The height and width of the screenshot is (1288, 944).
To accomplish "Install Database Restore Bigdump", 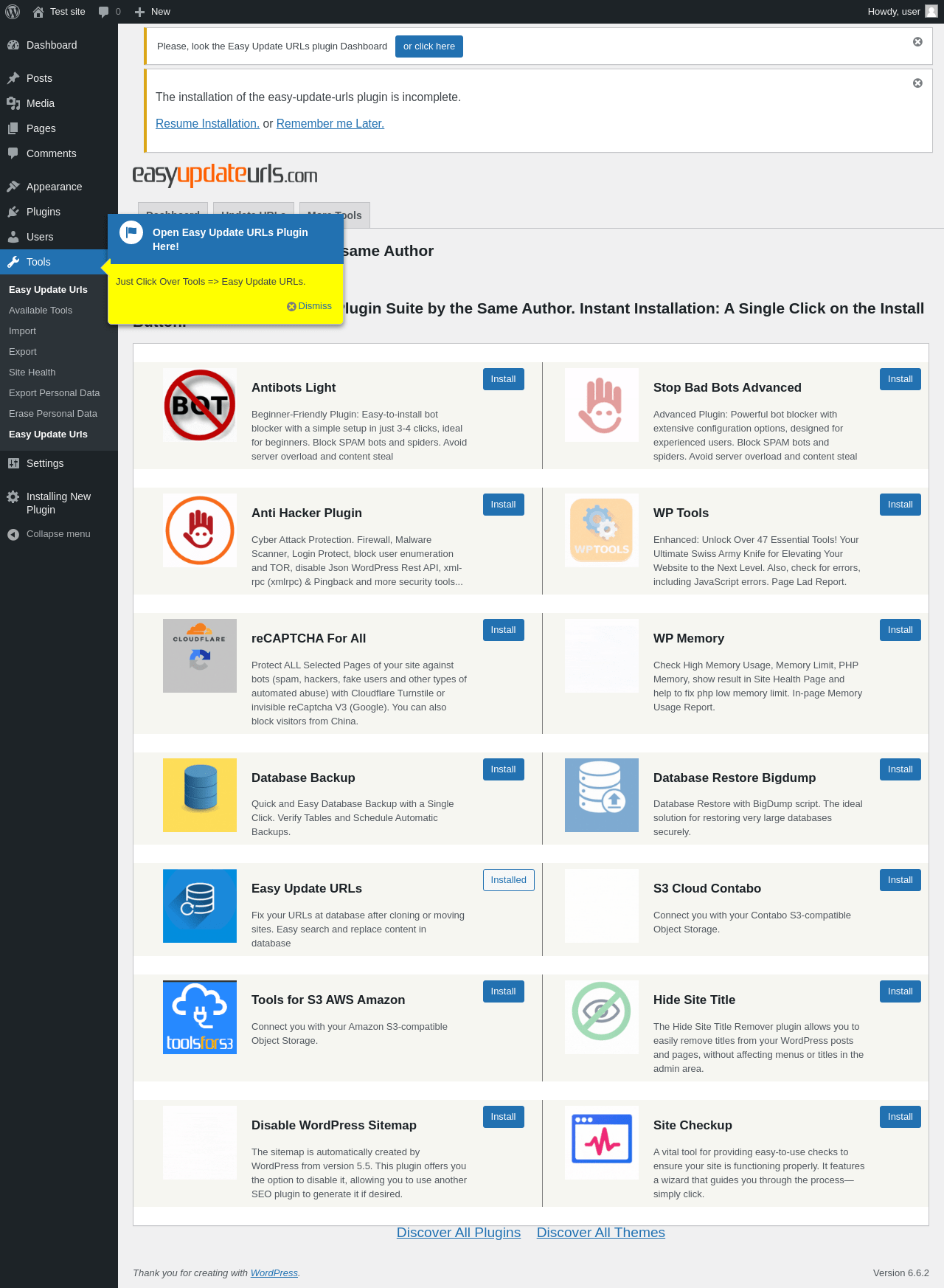I will [x=900, y=769].
